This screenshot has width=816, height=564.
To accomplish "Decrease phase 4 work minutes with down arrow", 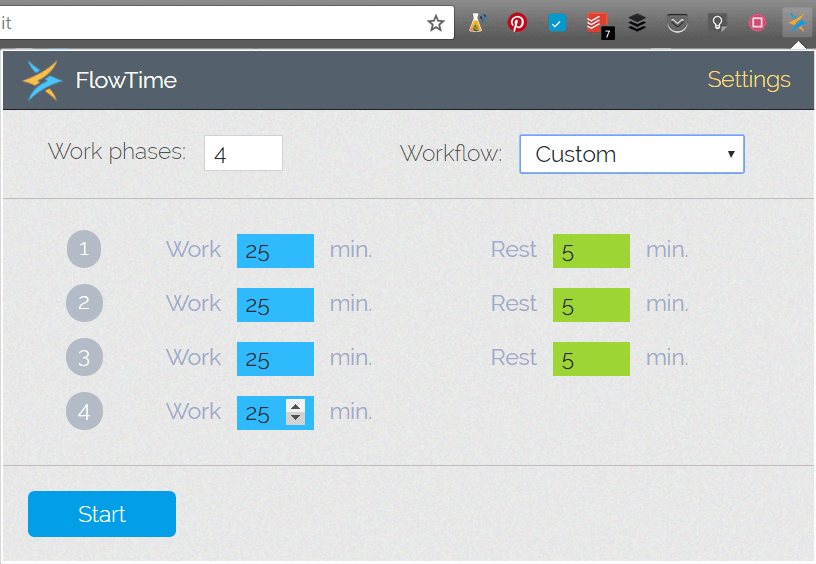I will (296, 418).
